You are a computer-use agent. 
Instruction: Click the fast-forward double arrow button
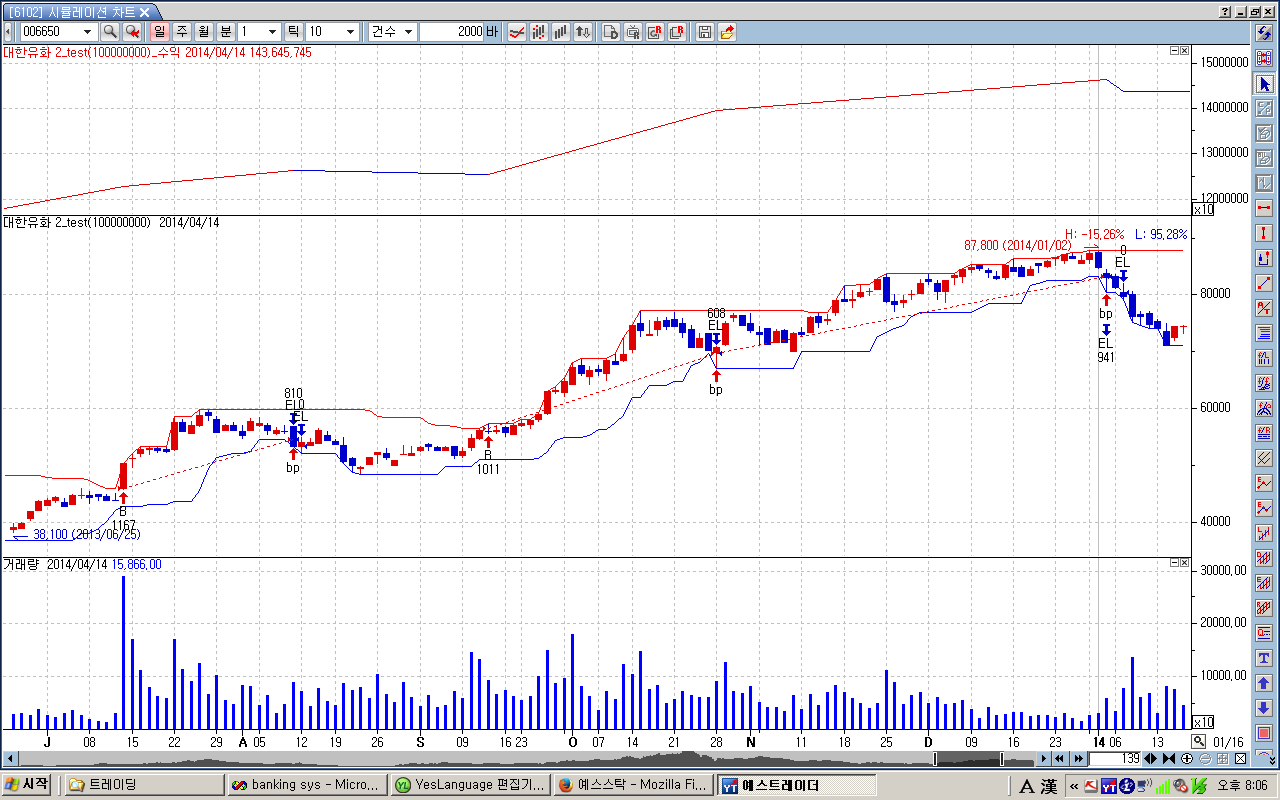[x=1078, y=758]
